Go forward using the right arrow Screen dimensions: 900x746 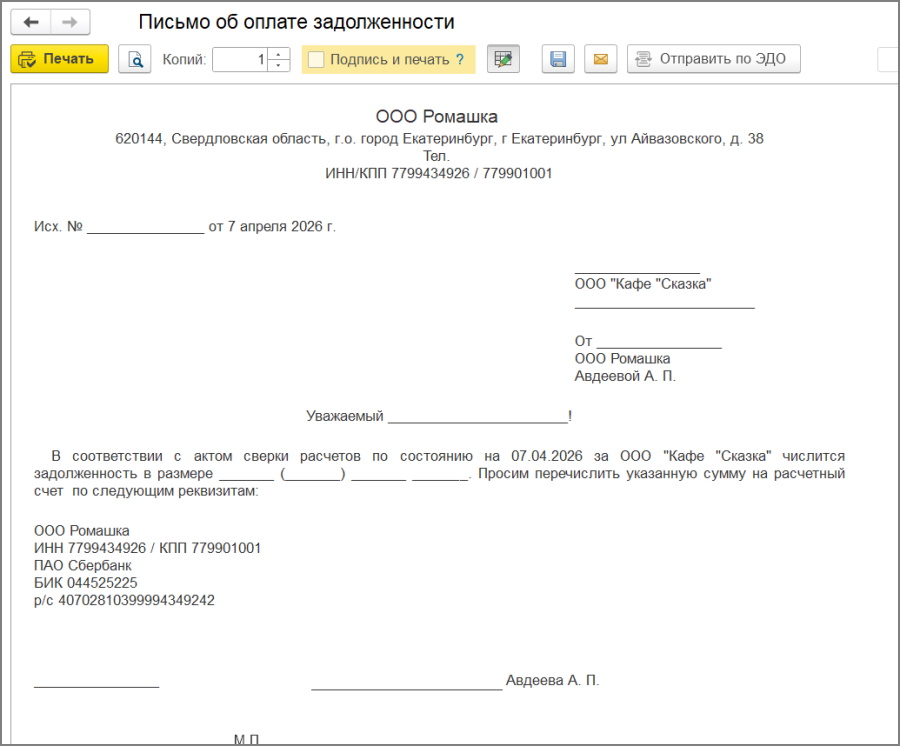[70, 22]
